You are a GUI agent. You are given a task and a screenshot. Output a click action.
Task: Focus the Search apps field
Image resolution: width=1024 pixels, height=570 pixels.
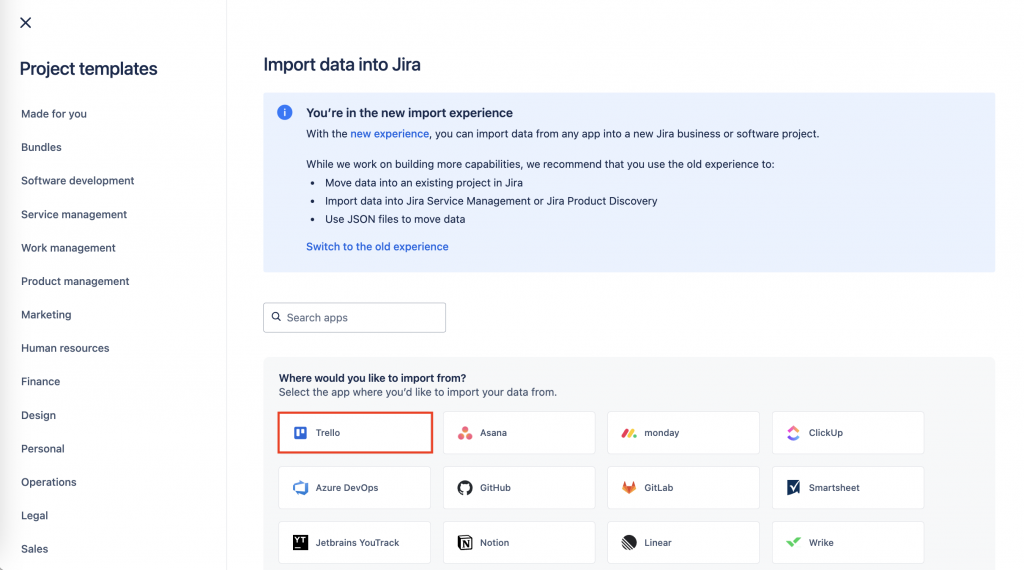(x=362, y=318)
